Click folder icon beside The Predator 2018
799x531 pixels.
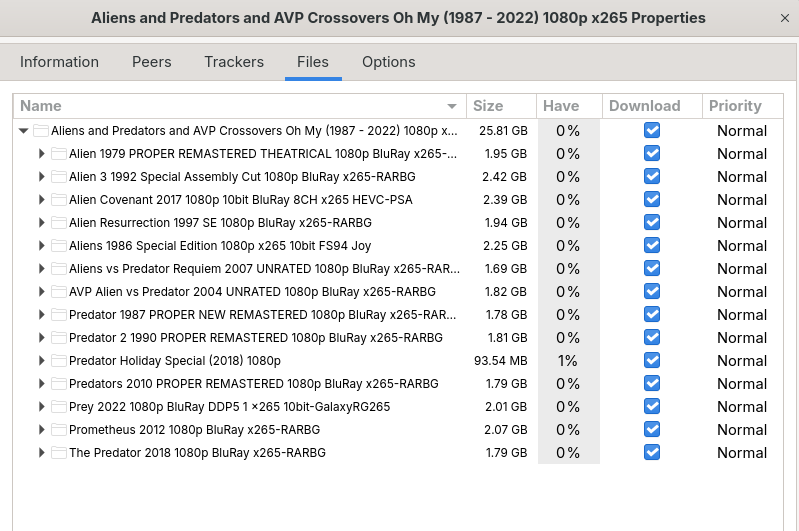[59, 453]
